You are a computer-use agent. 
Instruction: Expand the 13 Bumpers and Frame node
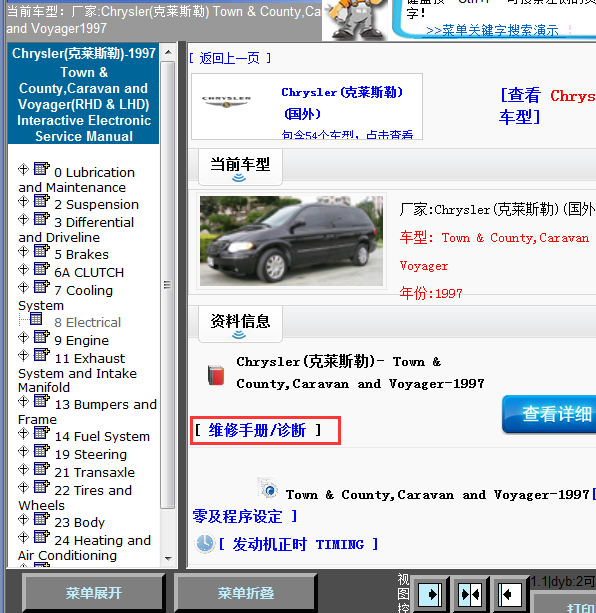point(23,401)
